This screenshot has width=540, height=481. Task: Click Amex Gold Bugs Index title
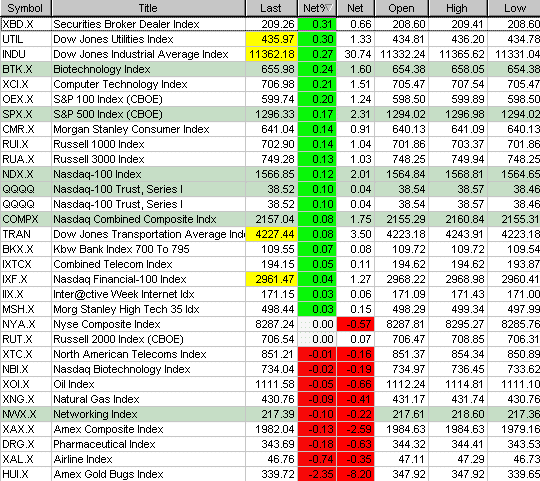point(108,474)
